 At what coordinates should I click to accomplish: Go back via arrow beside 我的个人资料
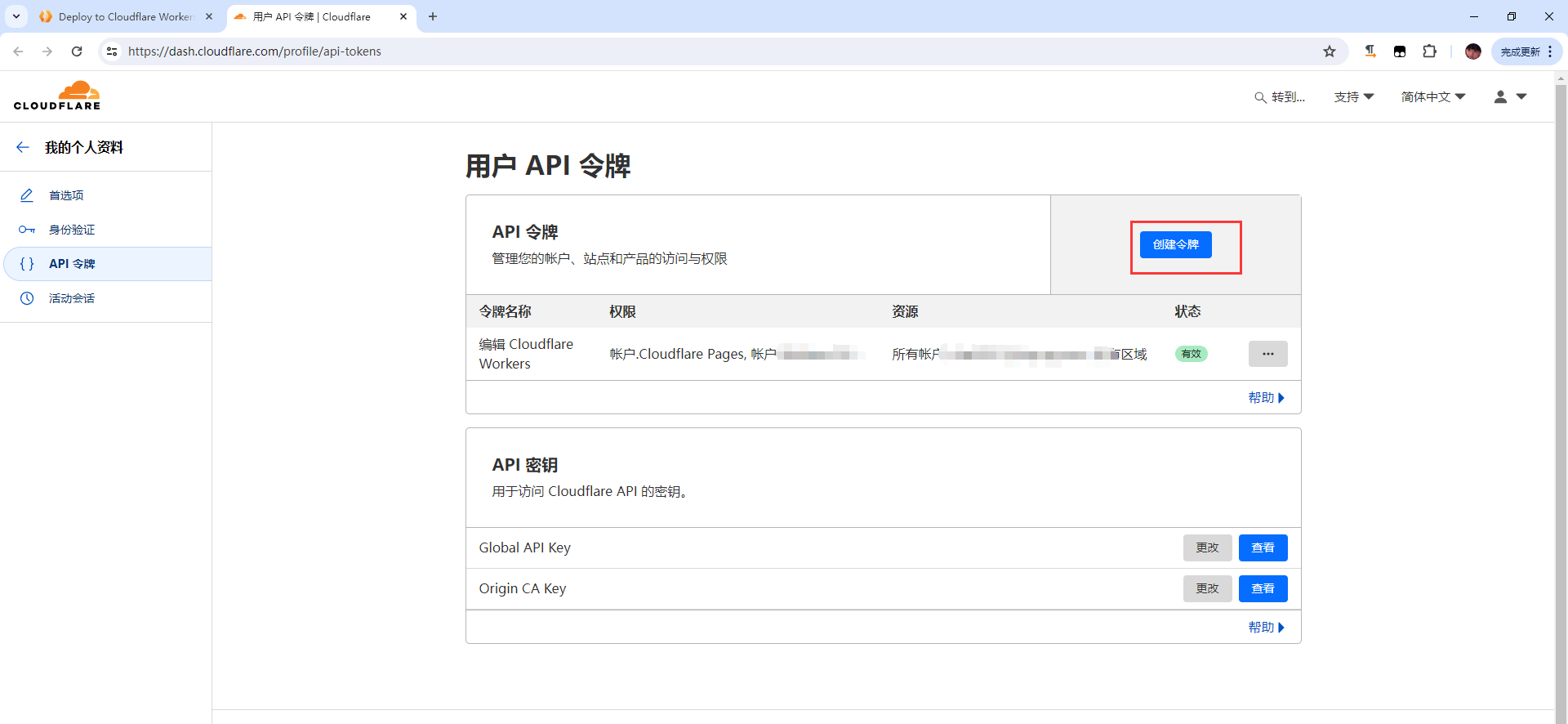point(23,147)
